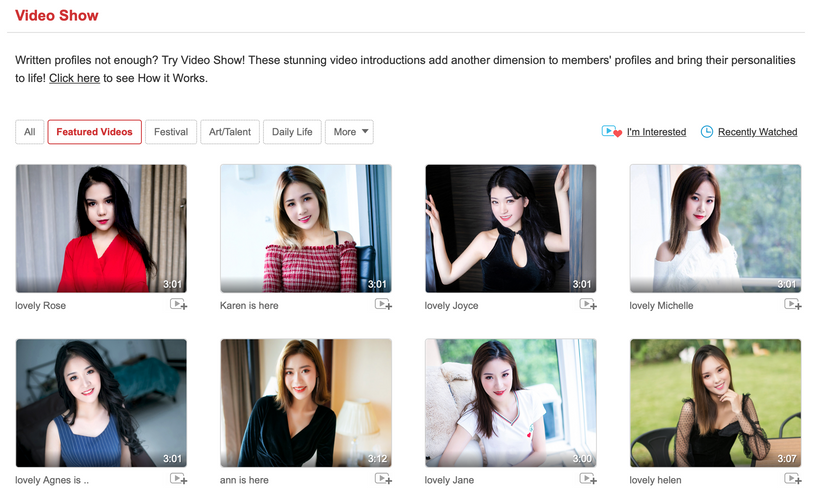Play the lovely Agnes video thumbnail
This screenshot has height=499, width=820.
[x=101, y=403]
